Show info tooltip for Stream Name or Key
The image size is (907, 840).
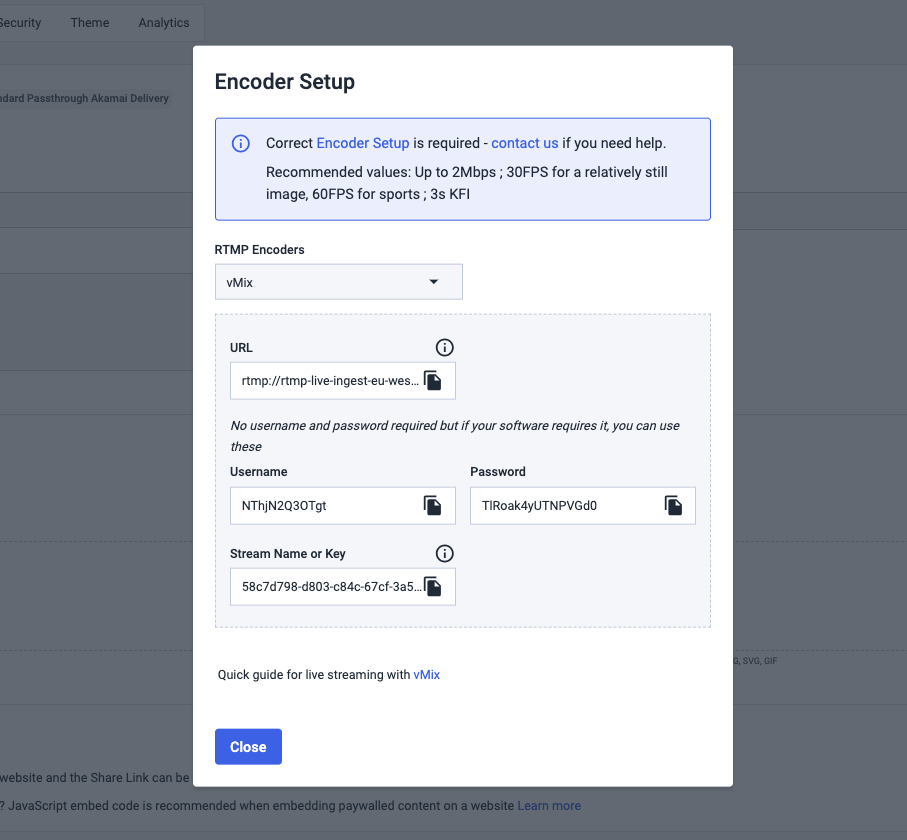[444, 554]
